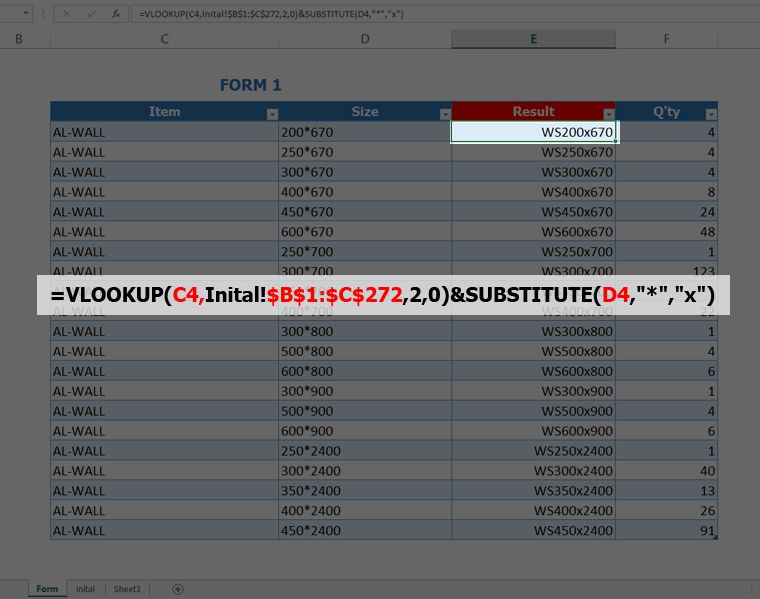Select quantity cell 13
This screenshot has width=760, height=599.
click(x=666, y=490)
